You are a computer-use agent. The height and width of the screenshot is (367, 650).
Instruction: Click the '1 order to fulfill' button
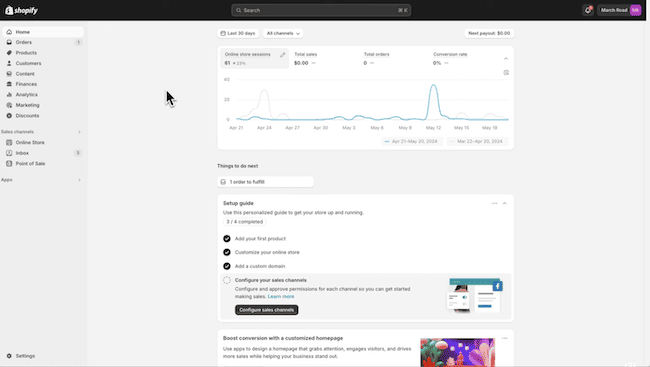265,182
